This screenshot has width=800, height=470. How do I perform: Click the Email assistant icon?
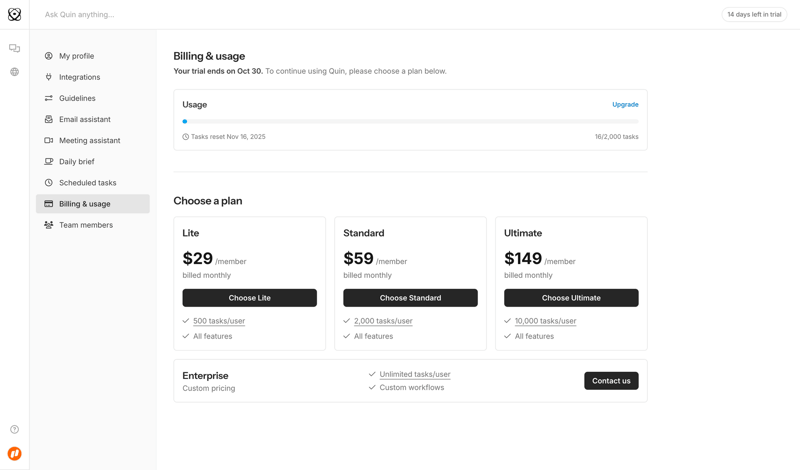pos(48,119)
